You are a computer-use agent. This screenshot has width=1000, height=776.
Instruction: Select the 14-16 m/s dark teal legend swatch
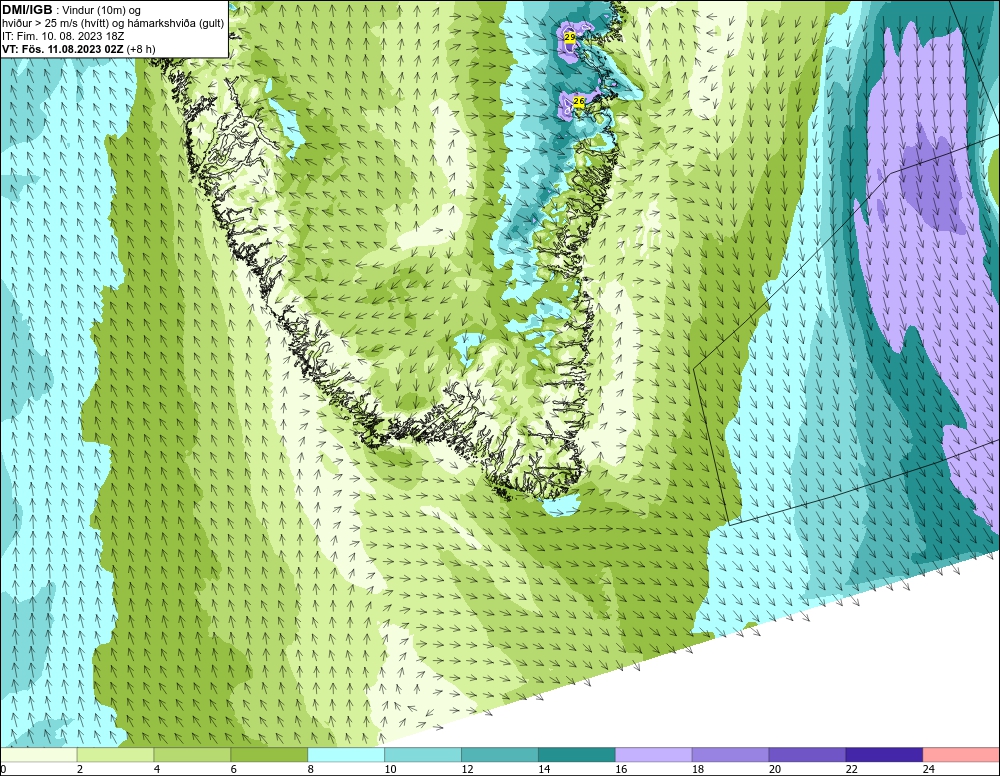pos(577,755)
